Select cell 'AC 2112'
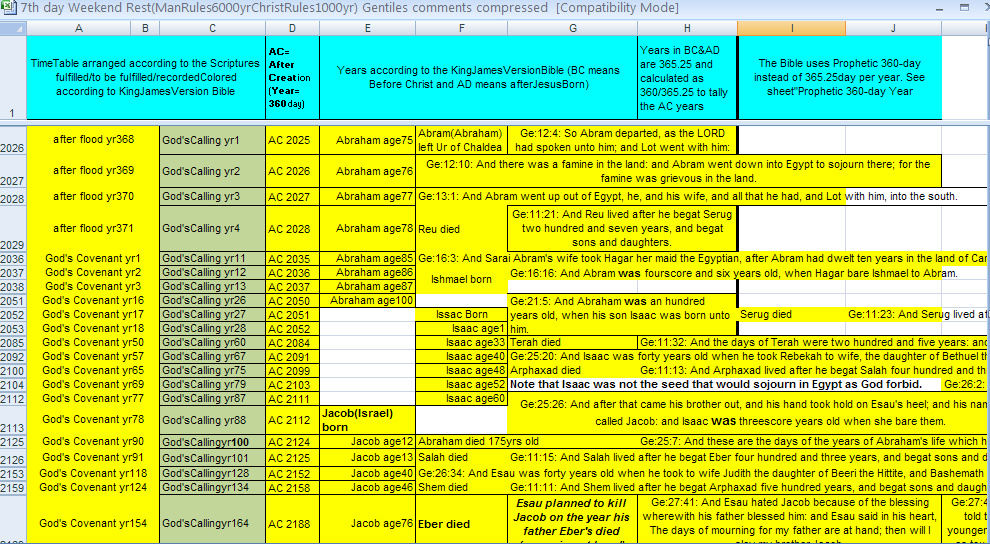This screenshot has width=990, height=544. coord(292,420)
